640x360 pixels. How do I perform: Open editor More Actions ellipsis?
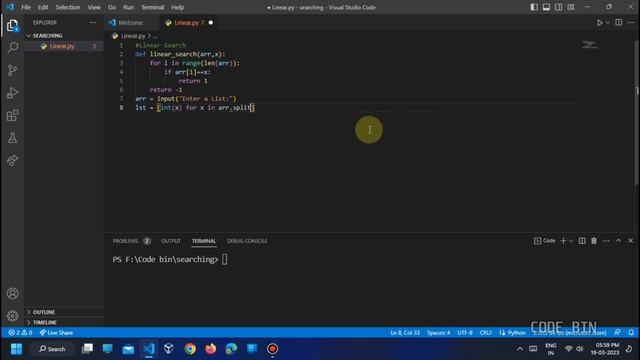tap(631, 22)
